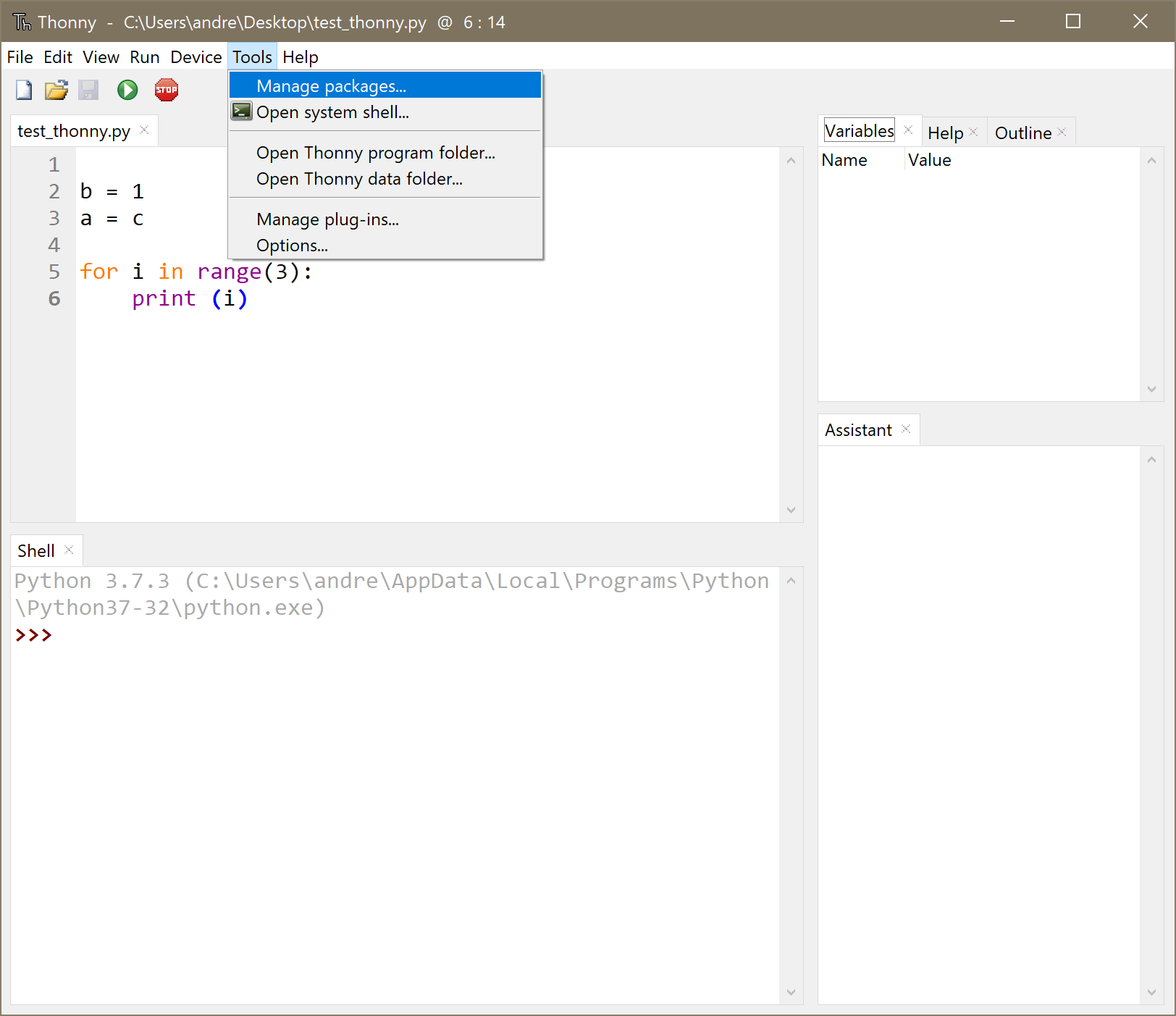Click Assistant panel scrollbar up arrow
Image resolution: width=1176 pixels, height=1016 pixels.
coord(1151,459)
